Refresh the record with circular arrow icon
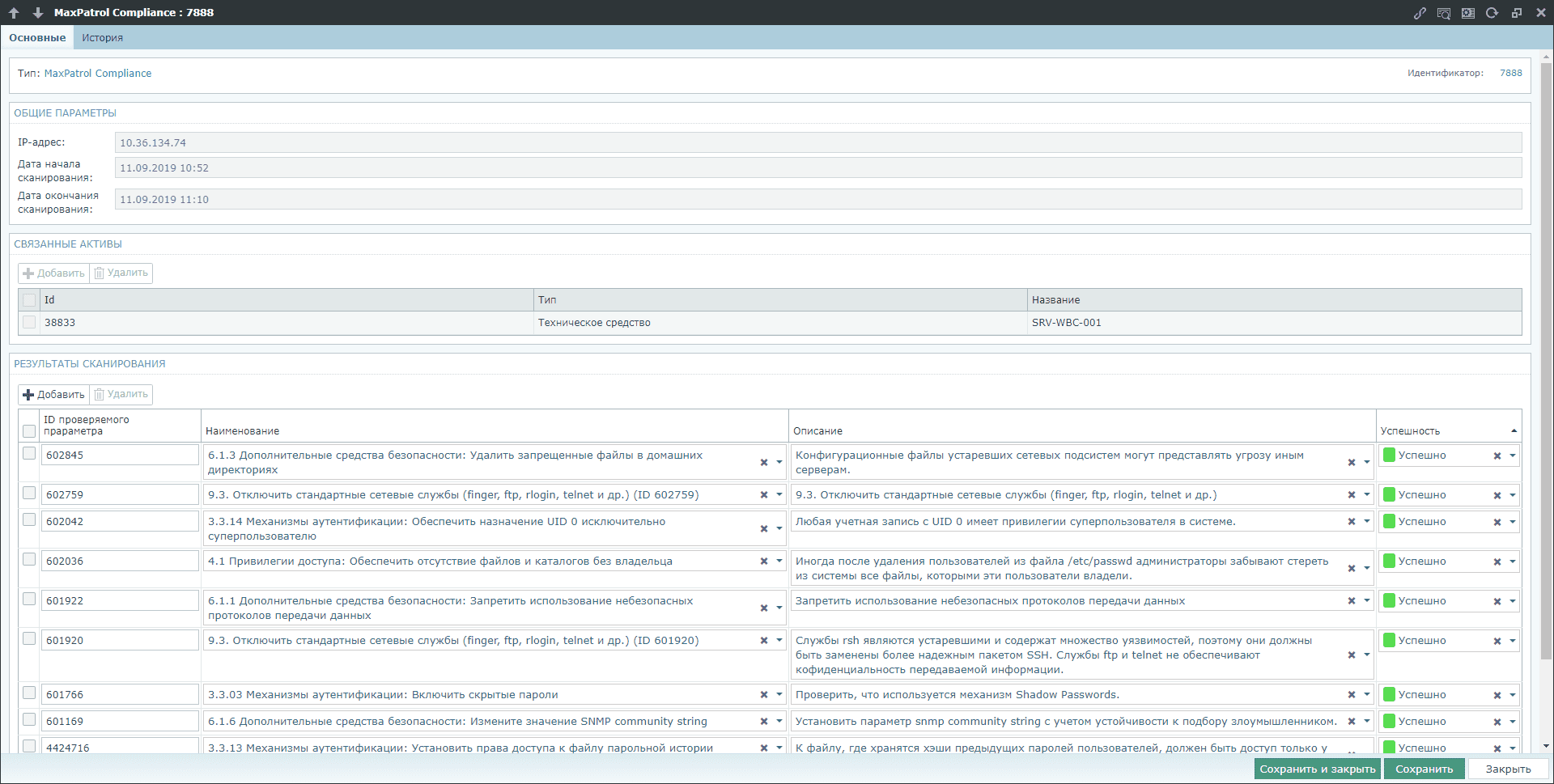The height and width of the screenshot is (784, 1554). 1492,13
